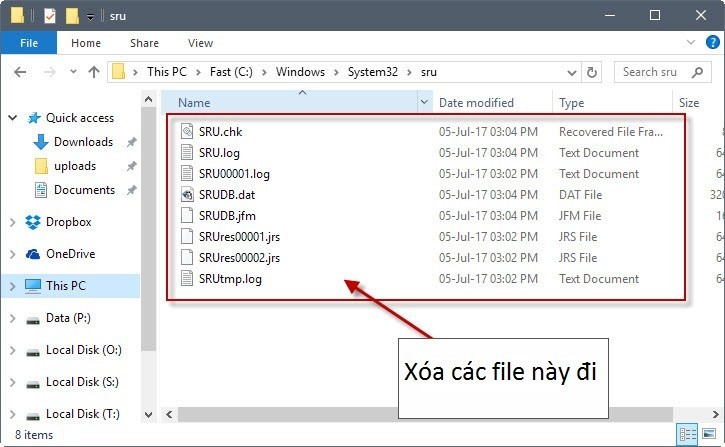Image resolution: width=725 pixels, height=447 pixels.
Task: Sort files by Date modified column
Action: click(476, 103)
